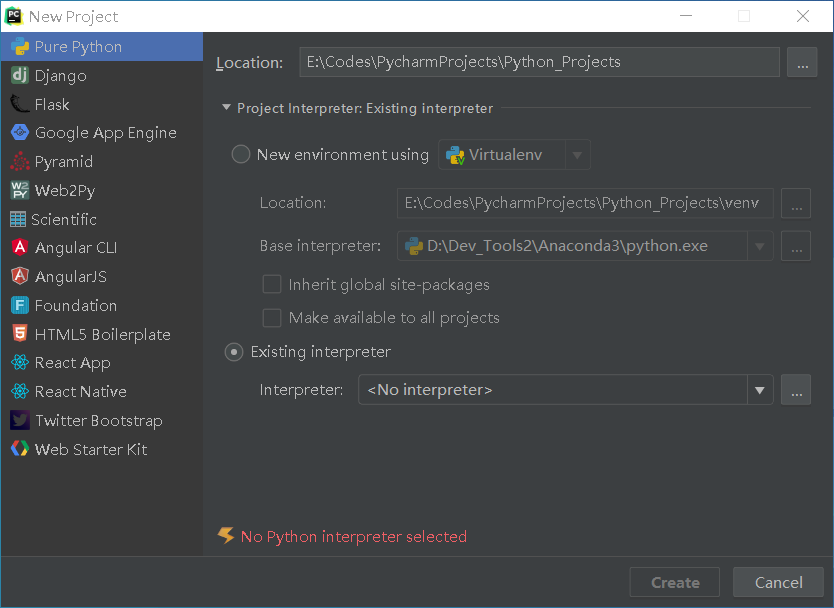
Task: Select the Pyramid project icon
Action: (20, 161)
